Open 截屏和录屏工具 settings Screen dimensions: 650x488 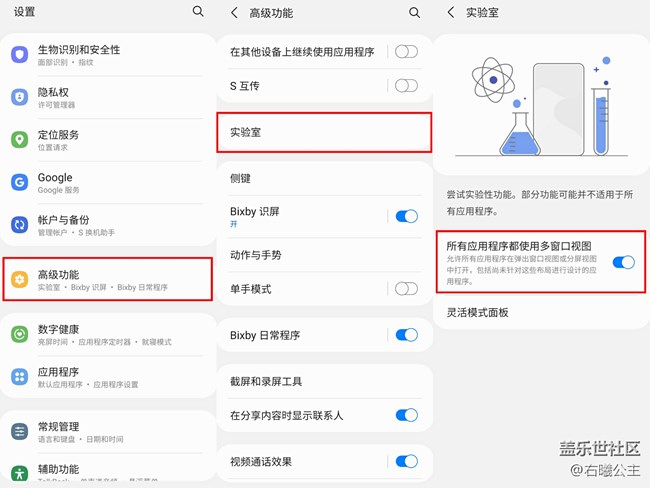pyautogui.click(x=324, y=381)
